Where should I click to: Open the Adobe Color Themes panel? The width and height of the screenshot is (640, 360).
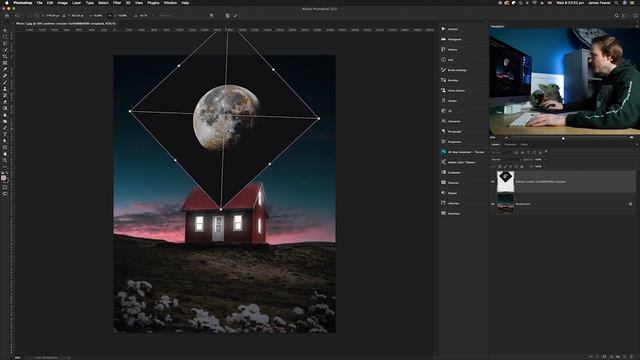click(458, 162)
